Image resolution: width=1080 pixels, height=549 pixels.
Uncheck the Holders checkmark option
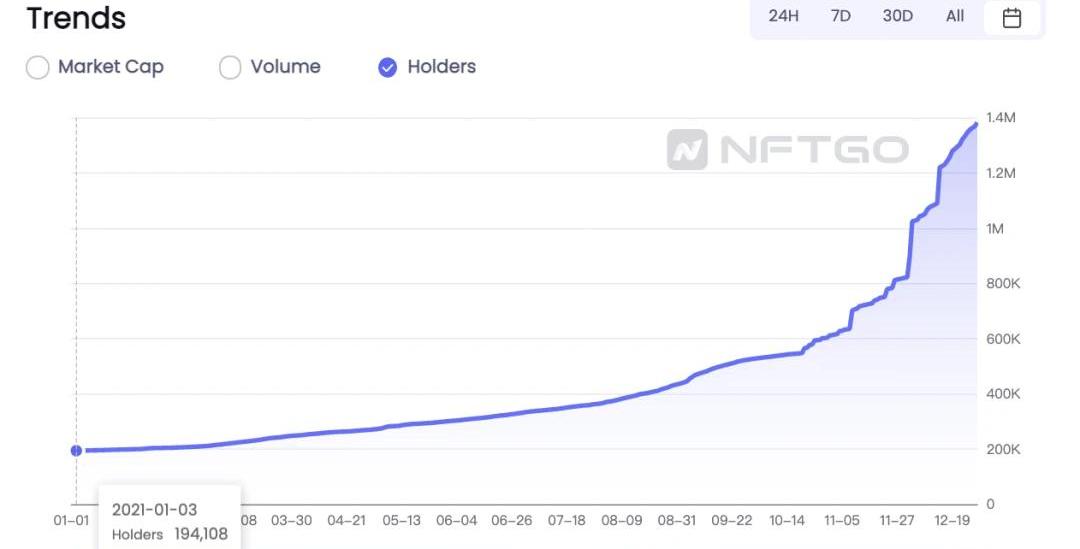pos(388,68)
